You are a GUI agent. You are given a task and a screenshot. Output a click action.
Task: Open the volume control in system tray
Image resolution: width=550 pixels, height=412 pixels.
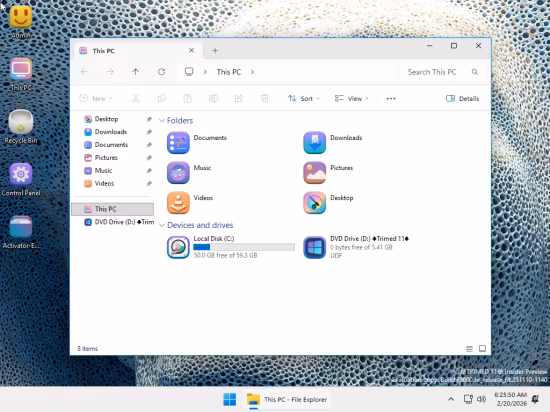482,399
